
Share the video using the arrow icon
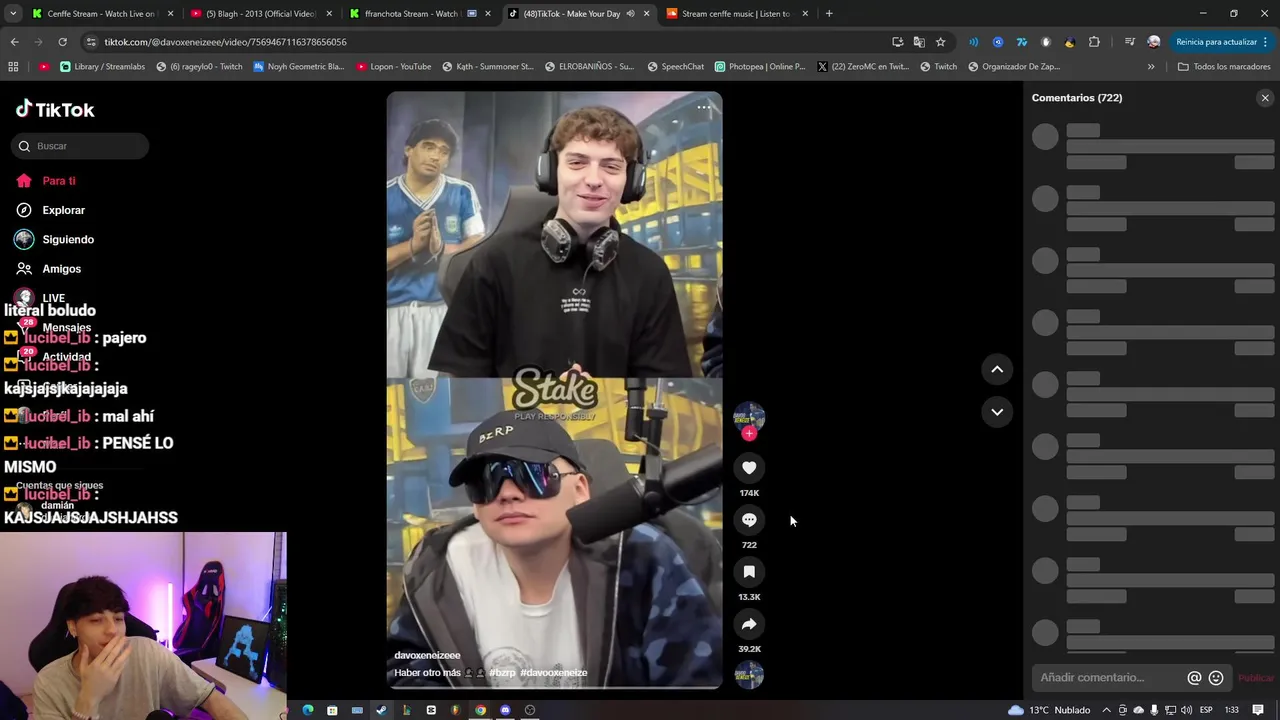pos(749,624)
